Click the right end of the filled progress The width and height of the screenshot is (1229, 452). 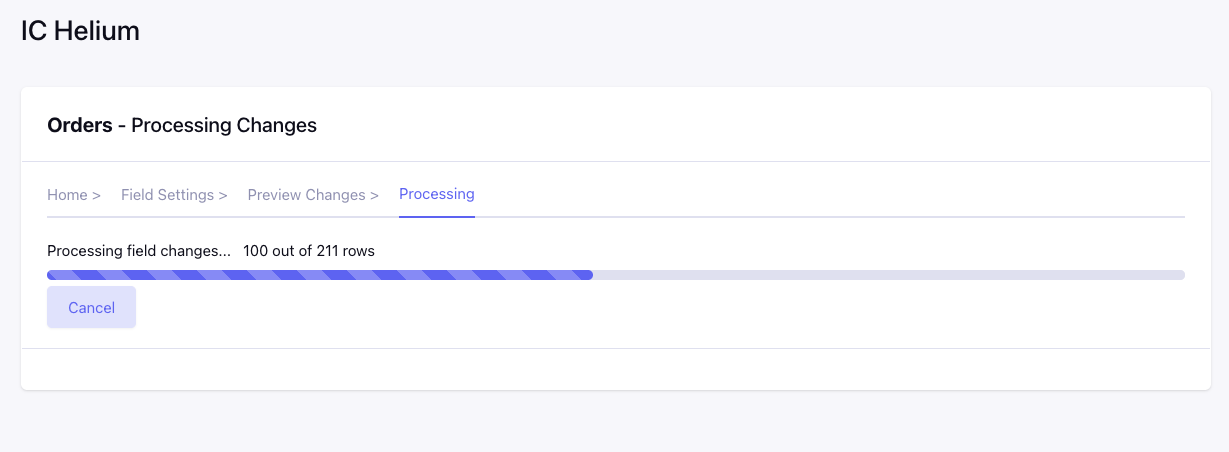588,274
